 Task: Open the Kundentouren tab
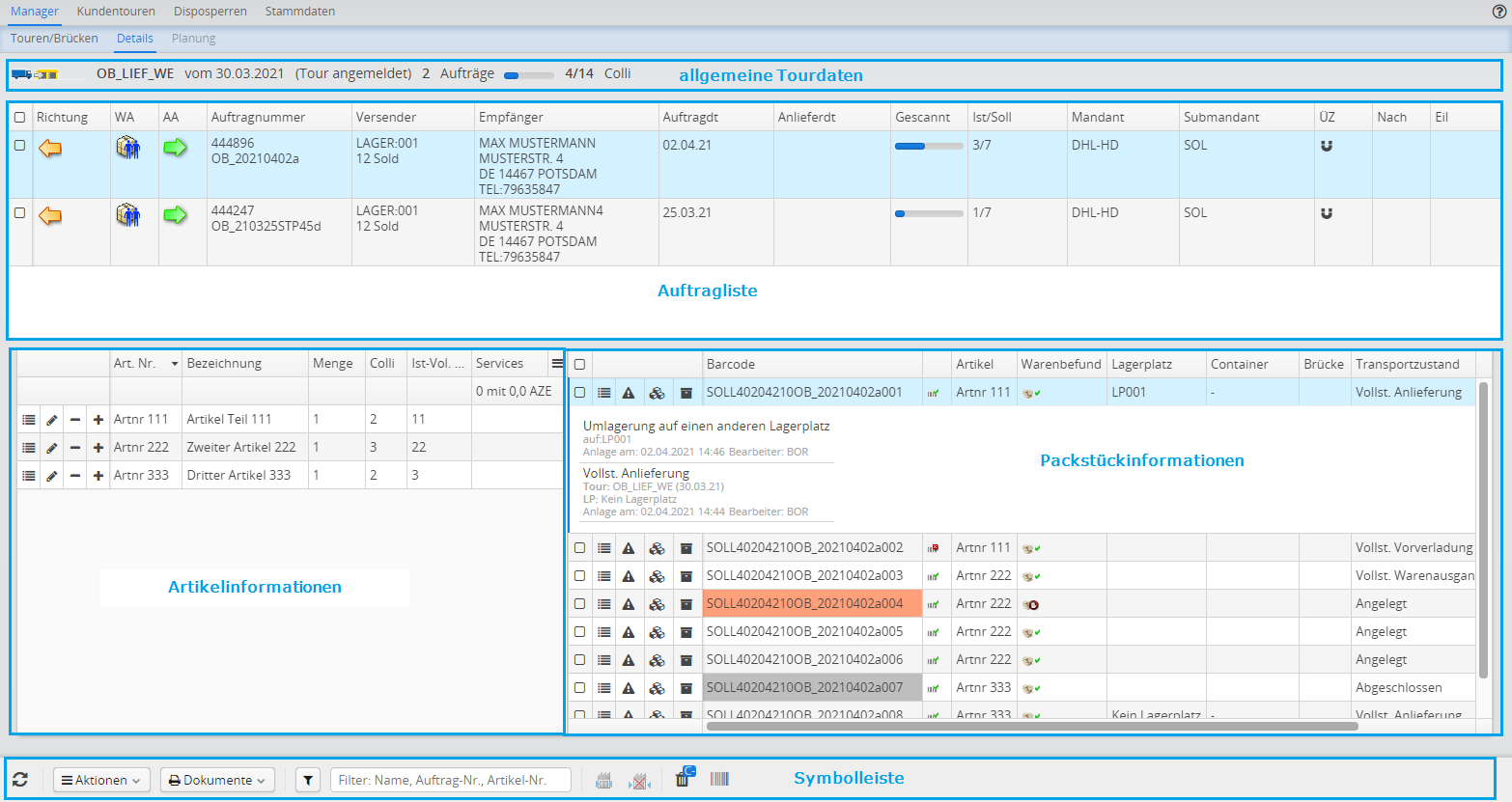pos(116,12)
